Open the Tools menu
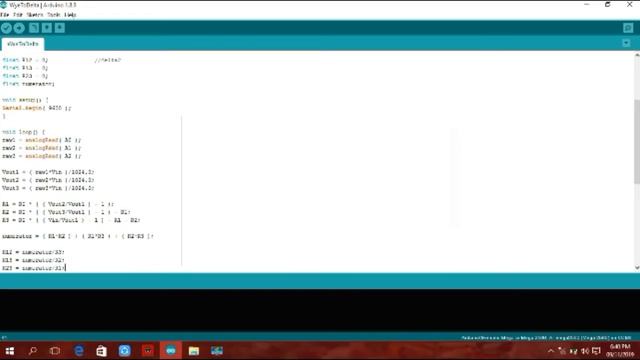640x360 pixels. (x=53, y=15)
